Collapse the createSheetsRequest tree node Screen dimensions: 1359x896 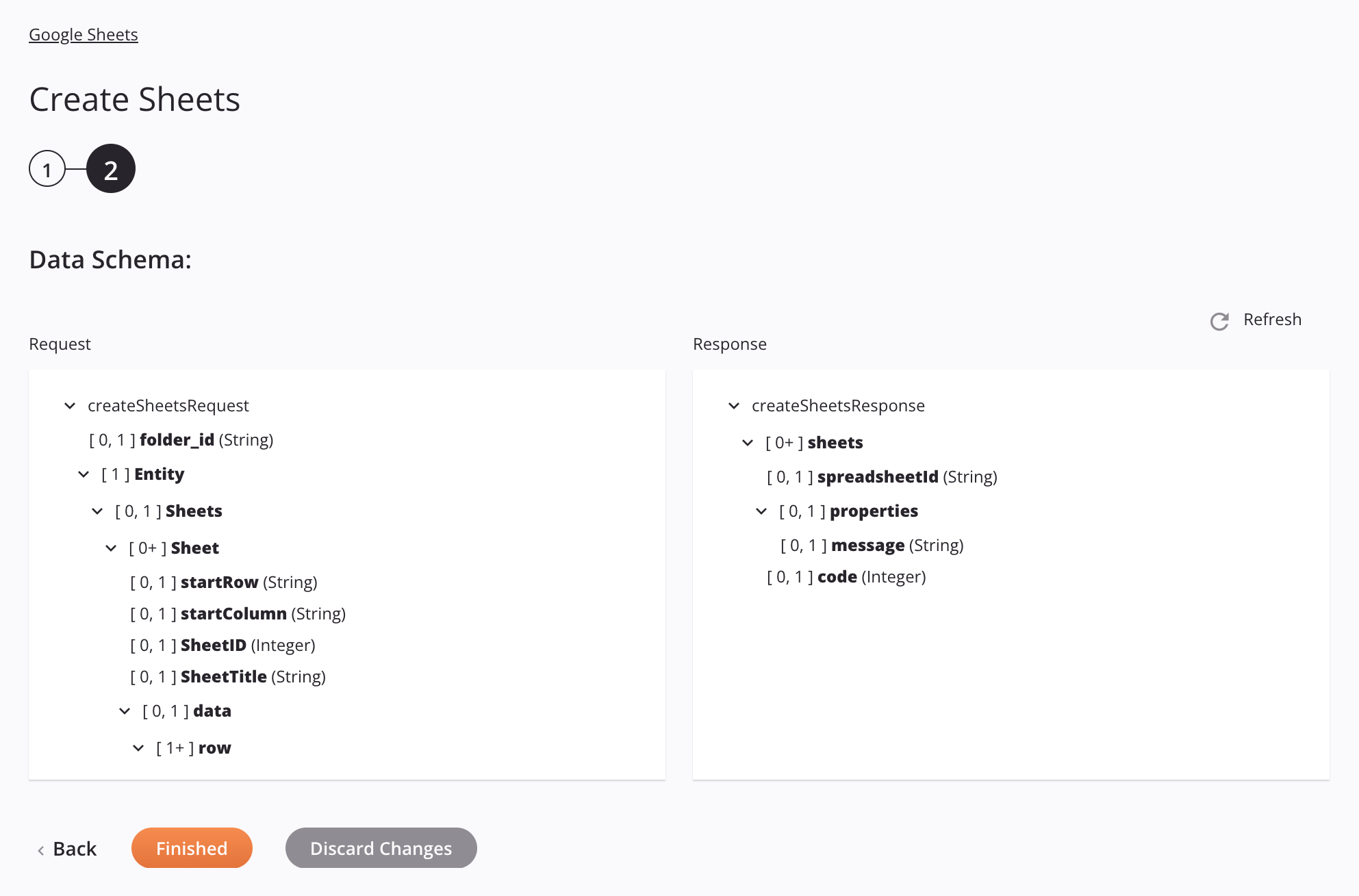click(69, 405)
